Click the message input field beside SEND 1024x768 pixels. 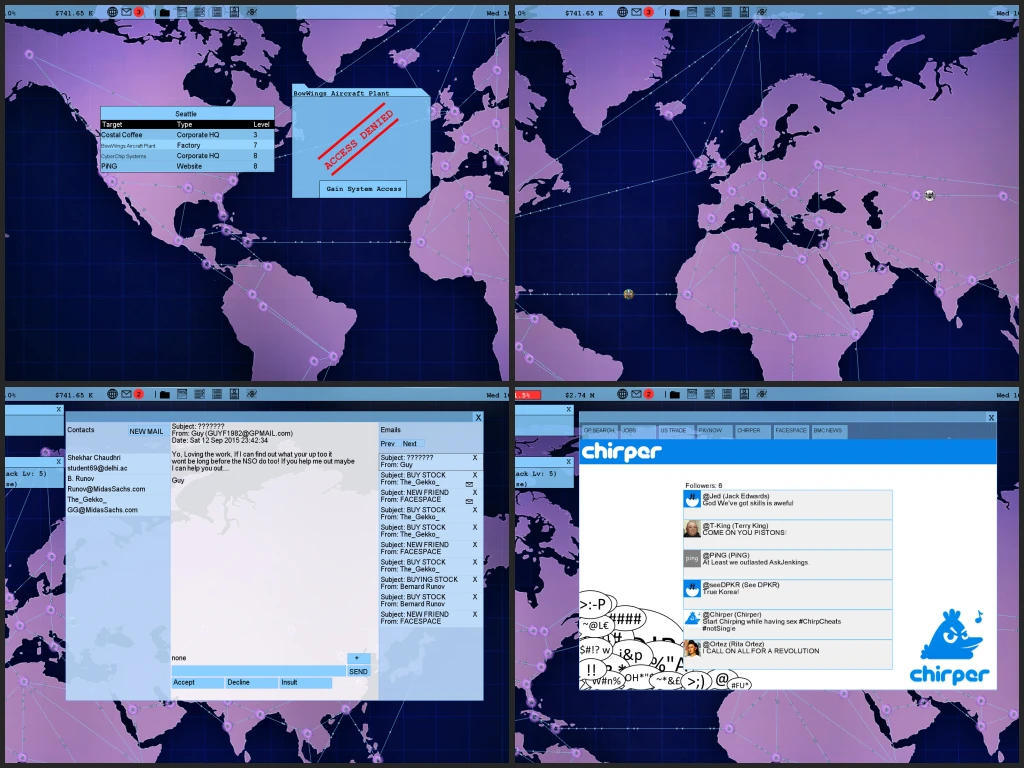tap(258, 671)
